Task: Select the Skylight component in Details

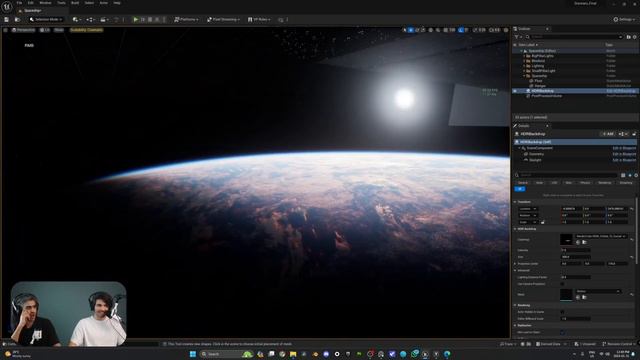Action: (x=535, y=160)
